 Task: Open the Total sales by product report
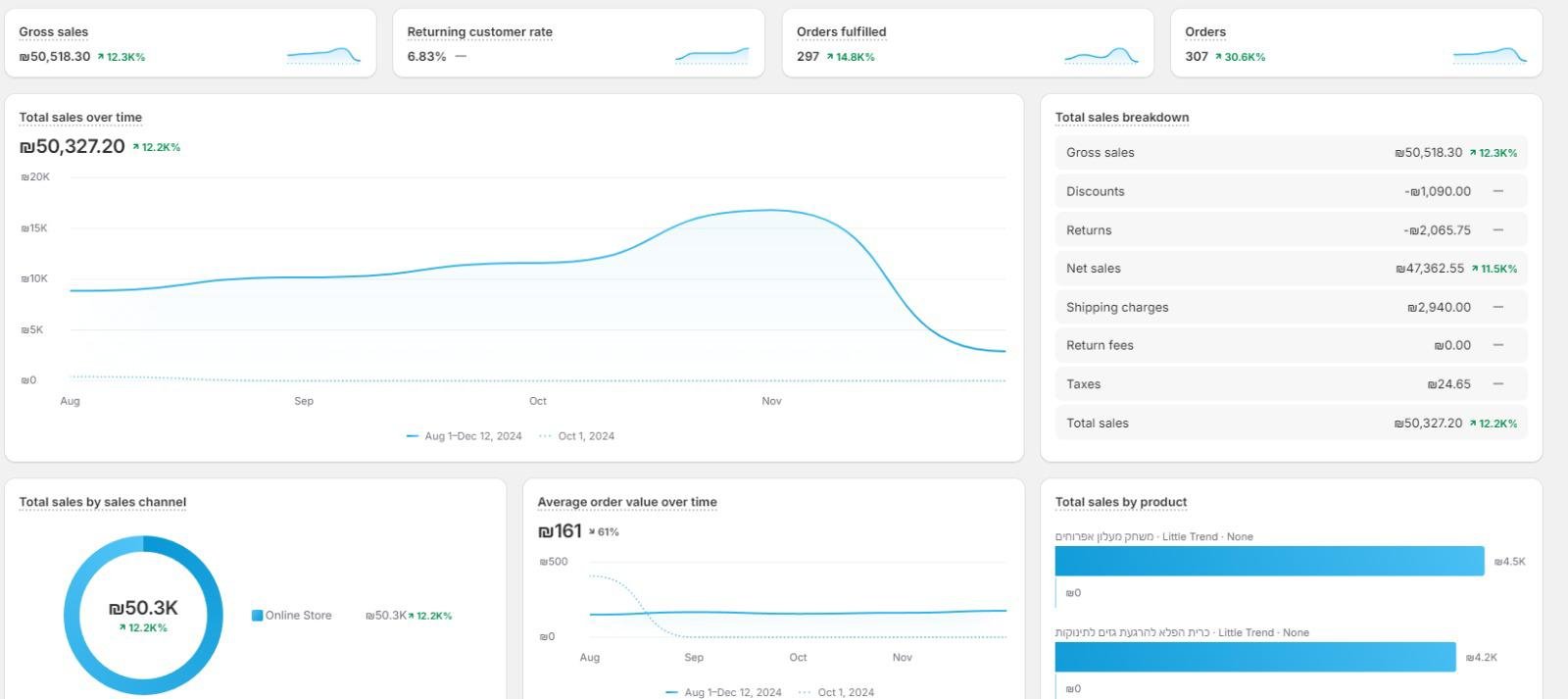pos(1120,502)
